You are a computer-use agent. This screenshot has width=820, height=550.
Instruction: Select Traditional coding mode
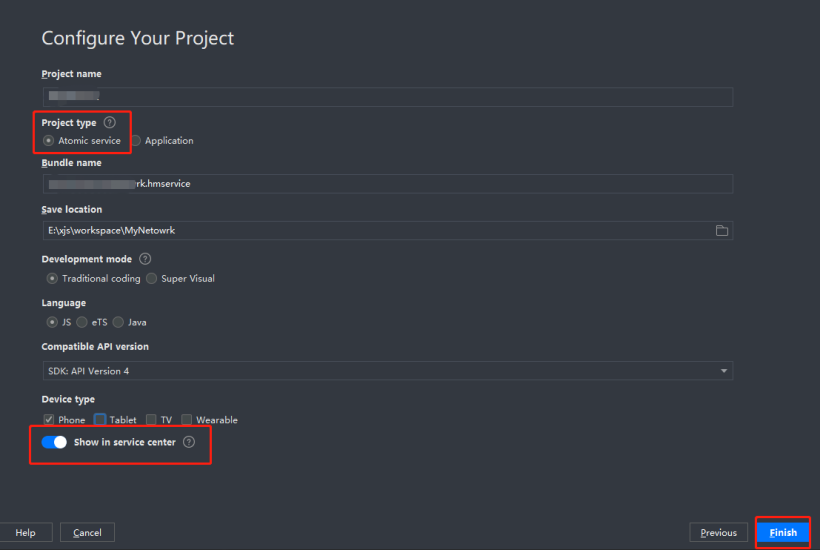[52, 279]
